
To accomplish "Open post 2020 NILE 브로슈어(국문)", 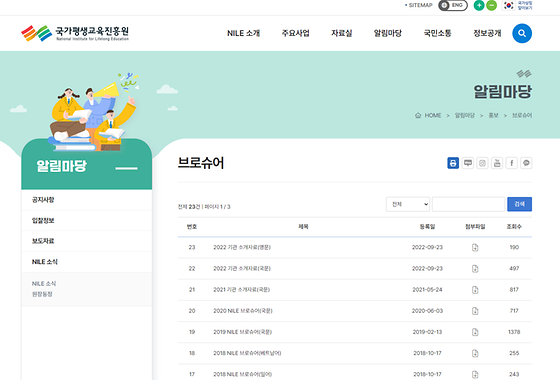I will click(x=243, y=311).
